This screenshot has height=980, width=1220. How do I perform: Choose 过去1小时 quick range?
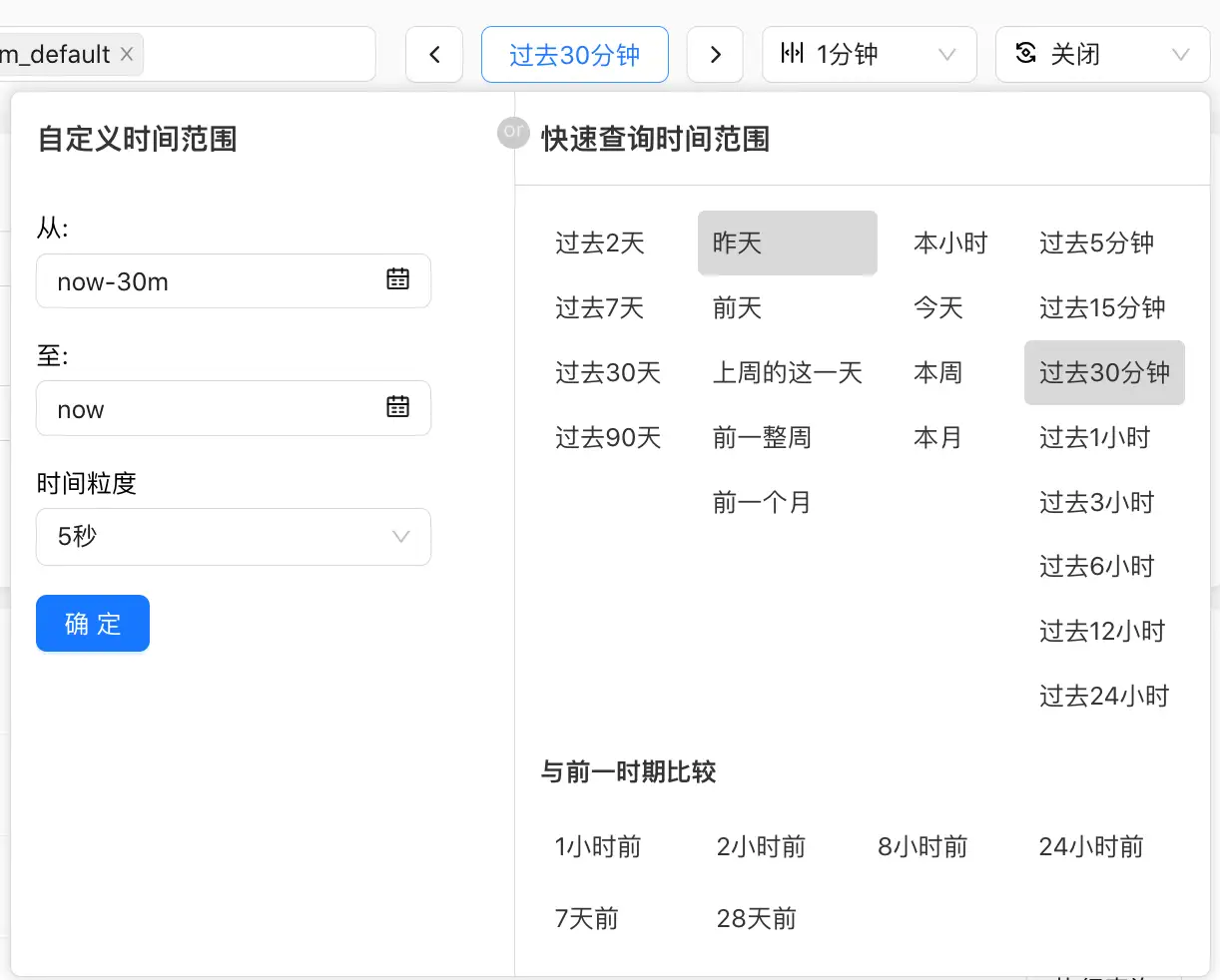point(1094,437)
